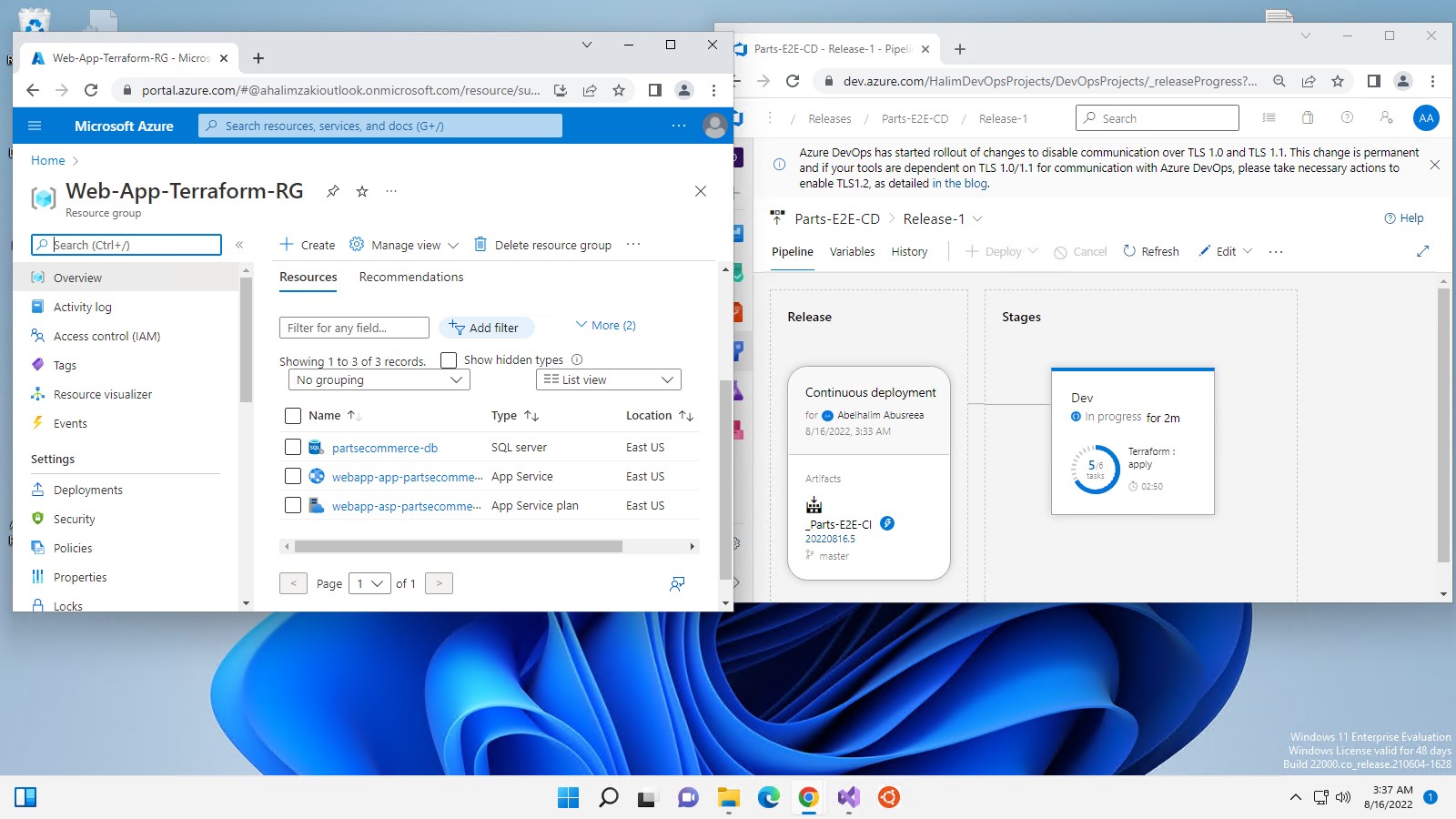
Task: Click the sidebar Search (Ctrl+/) field
Action: [x=126, y=245]
